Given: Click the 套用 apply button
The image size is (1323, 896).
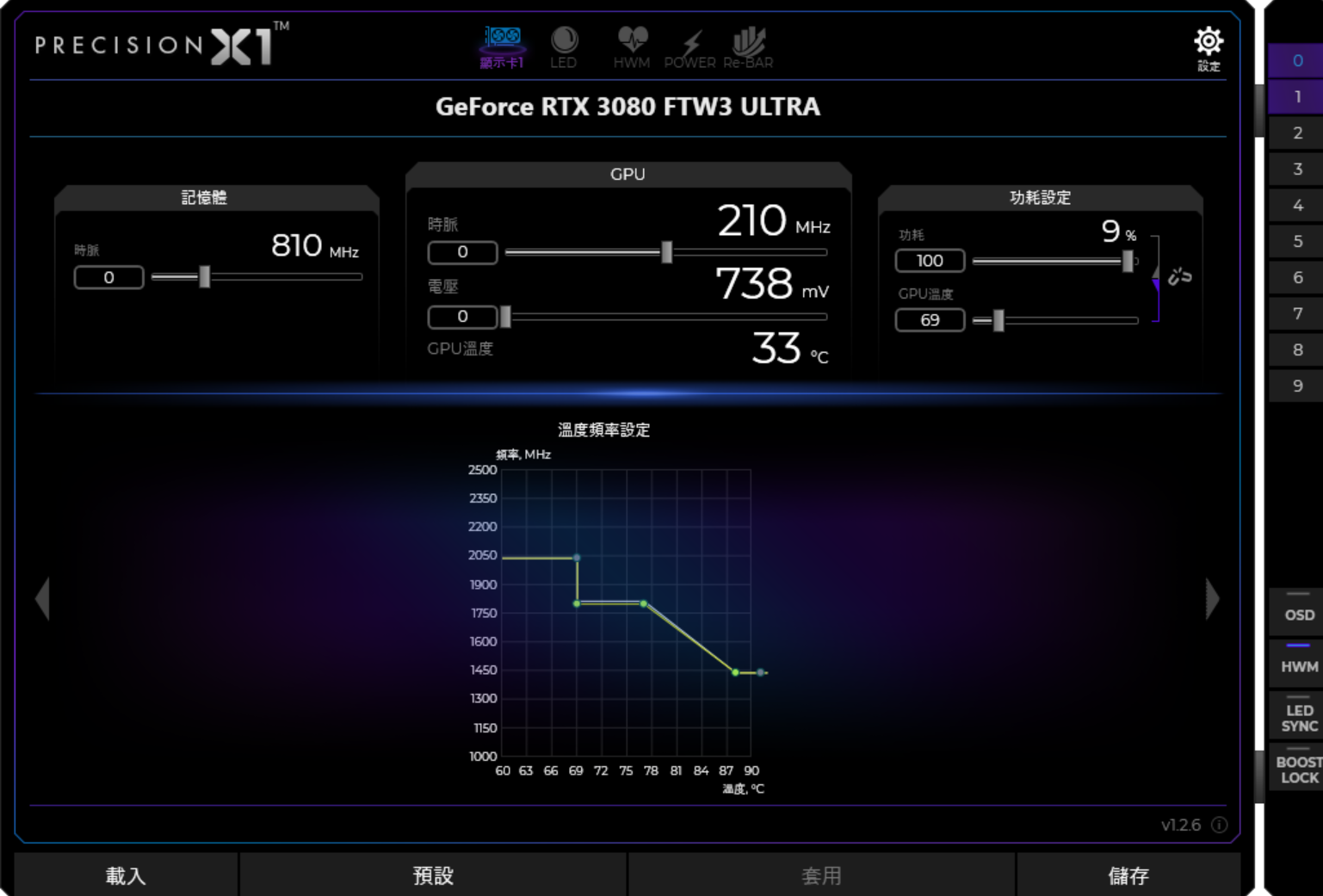Looking at the screenshot, I should (821, 874).
